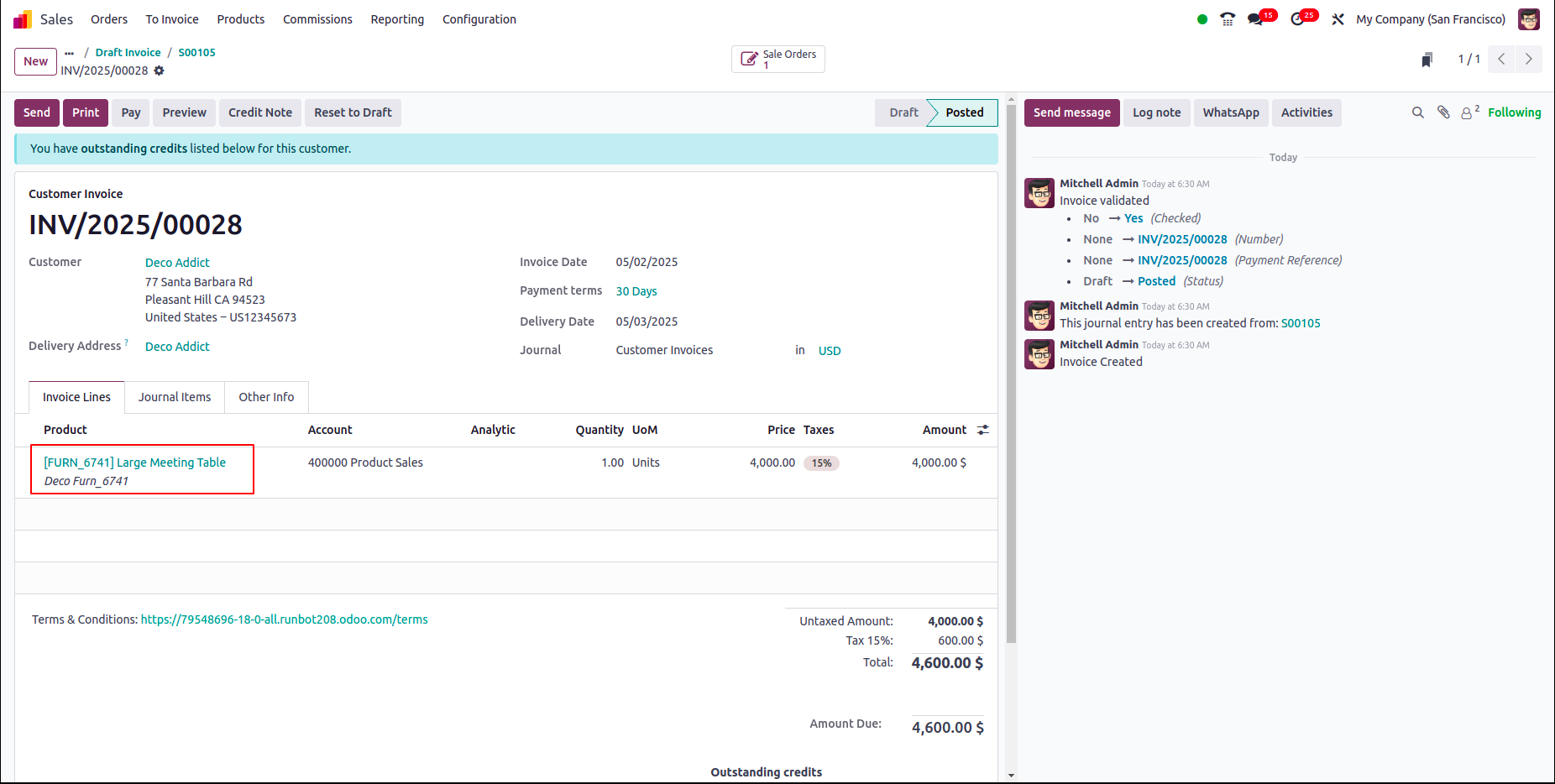Show followers list icon

pos(1469,112)
